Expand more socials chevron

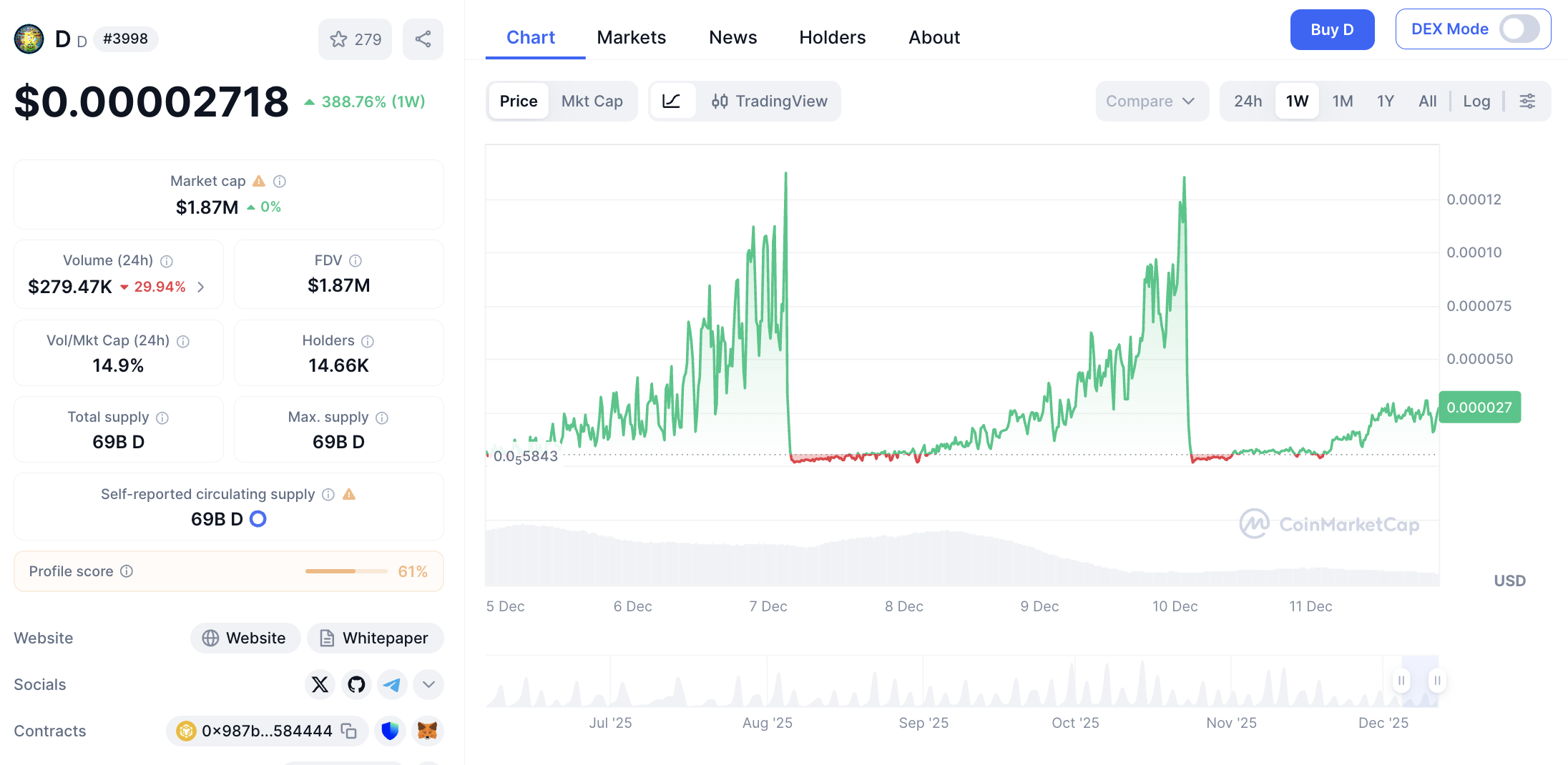[428, 685]
